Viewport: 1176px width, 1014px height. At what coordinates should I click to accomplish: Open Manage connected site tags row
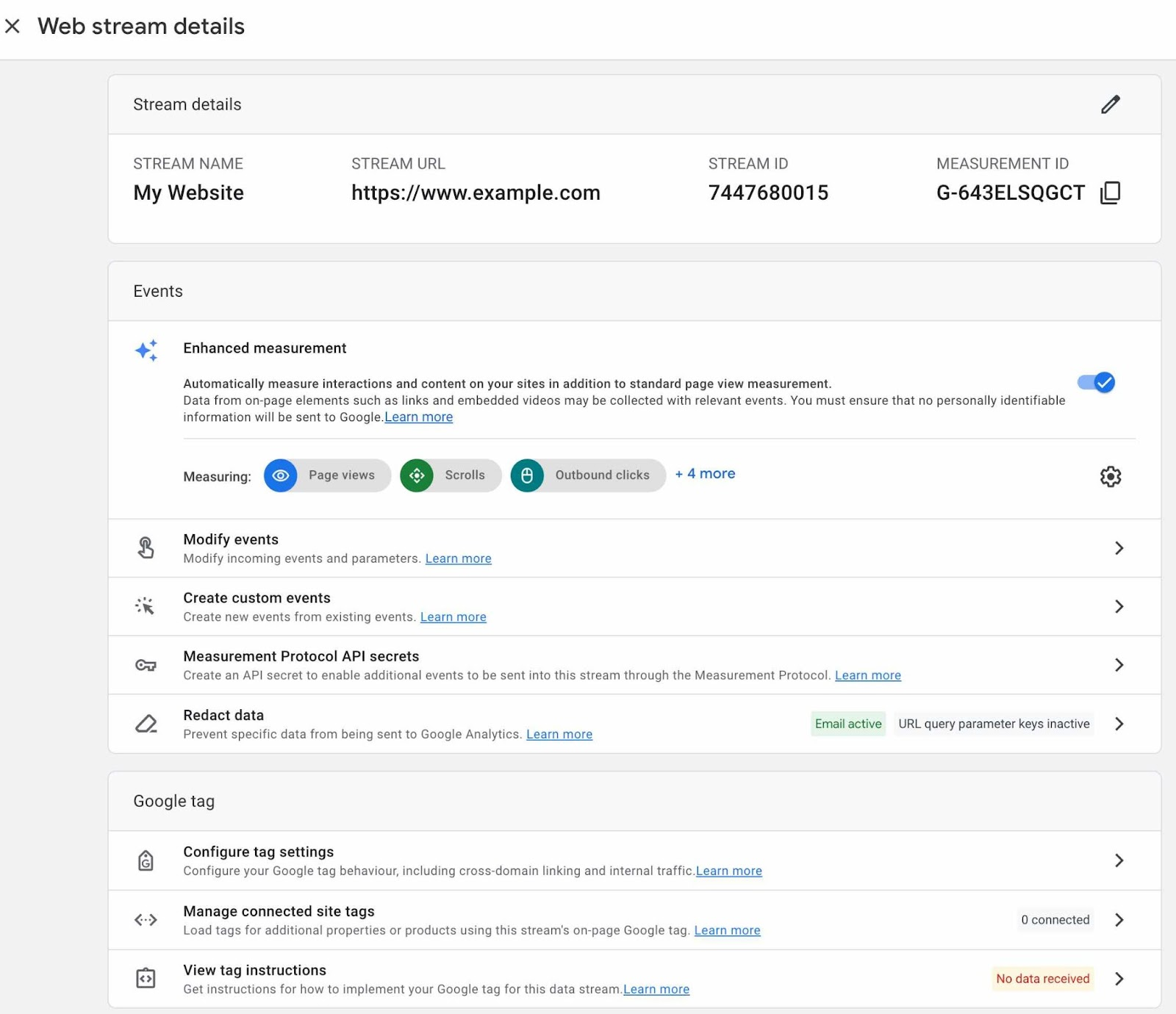click(1119, 920)
